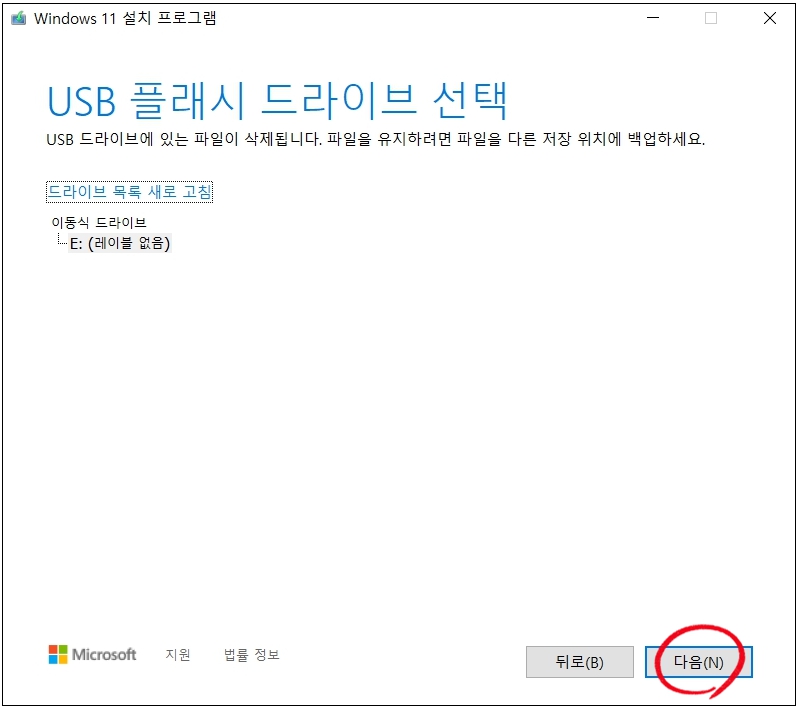Click the Windows 11 setup title bar icon
The width and height of the screenshot is (800, 707).
pos(19,18)
